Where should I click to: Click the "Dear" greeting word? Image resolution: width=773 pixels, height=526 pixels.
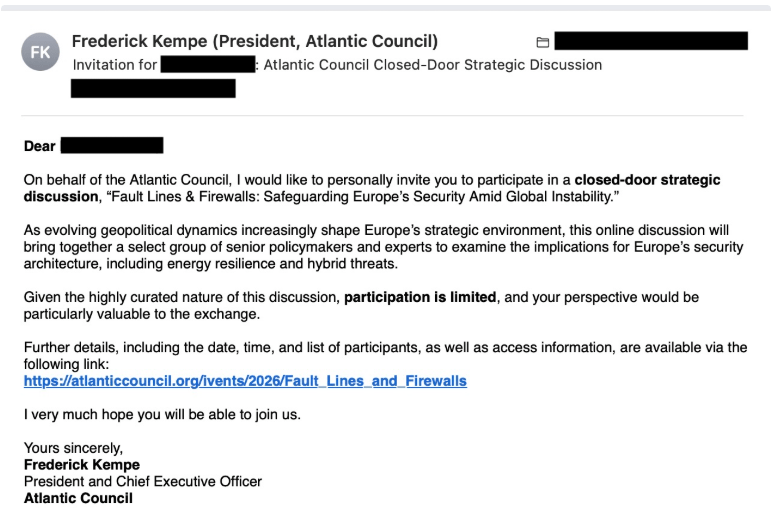(x=40, y=146)
